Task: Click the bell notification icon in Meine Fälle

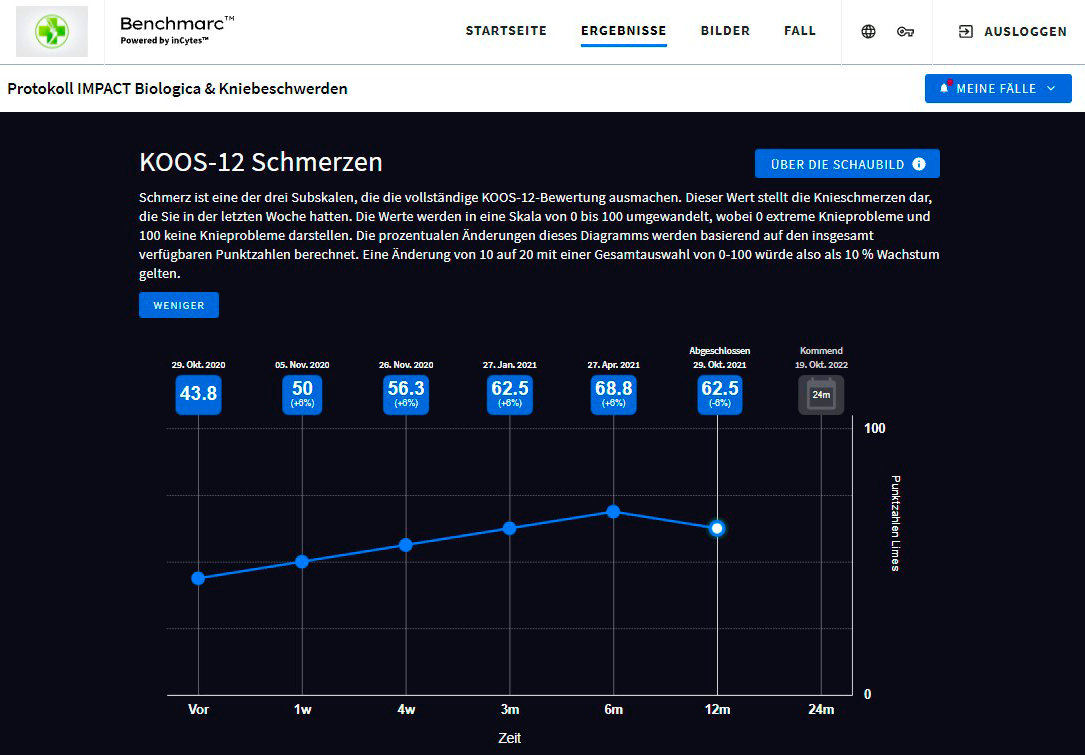Action: click(x=944, y=88)
